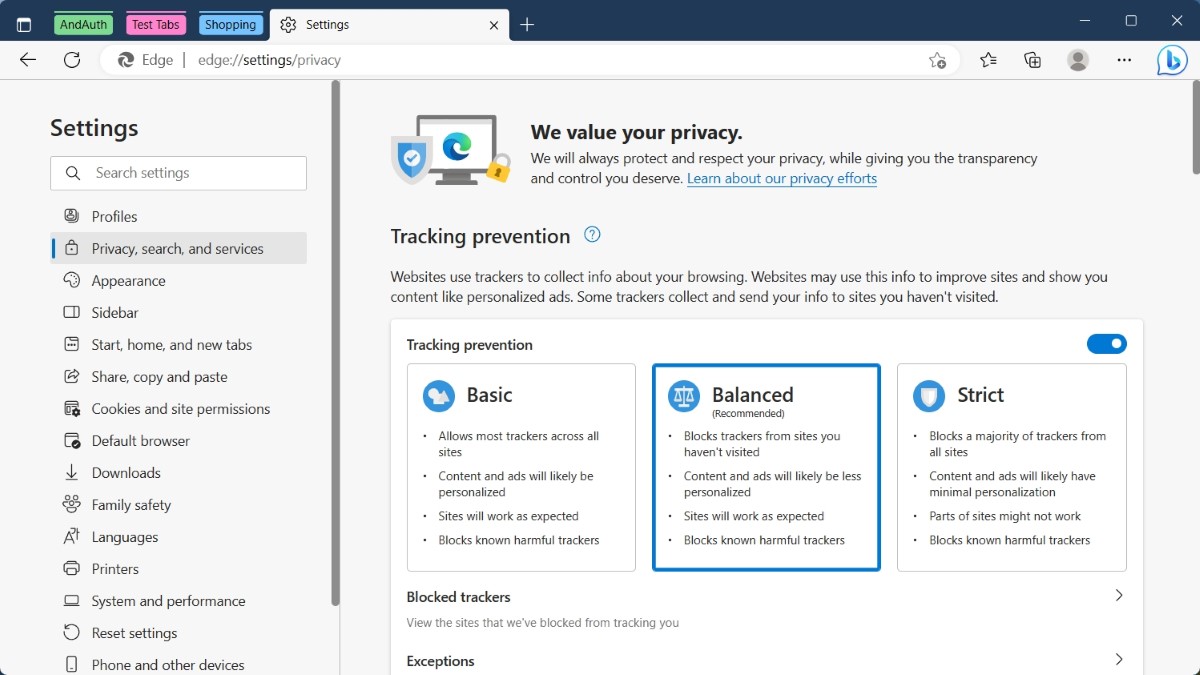Open the tab actions menu icon
Image resolution: width=1200 pixels, height=675 pixels.
24,25
